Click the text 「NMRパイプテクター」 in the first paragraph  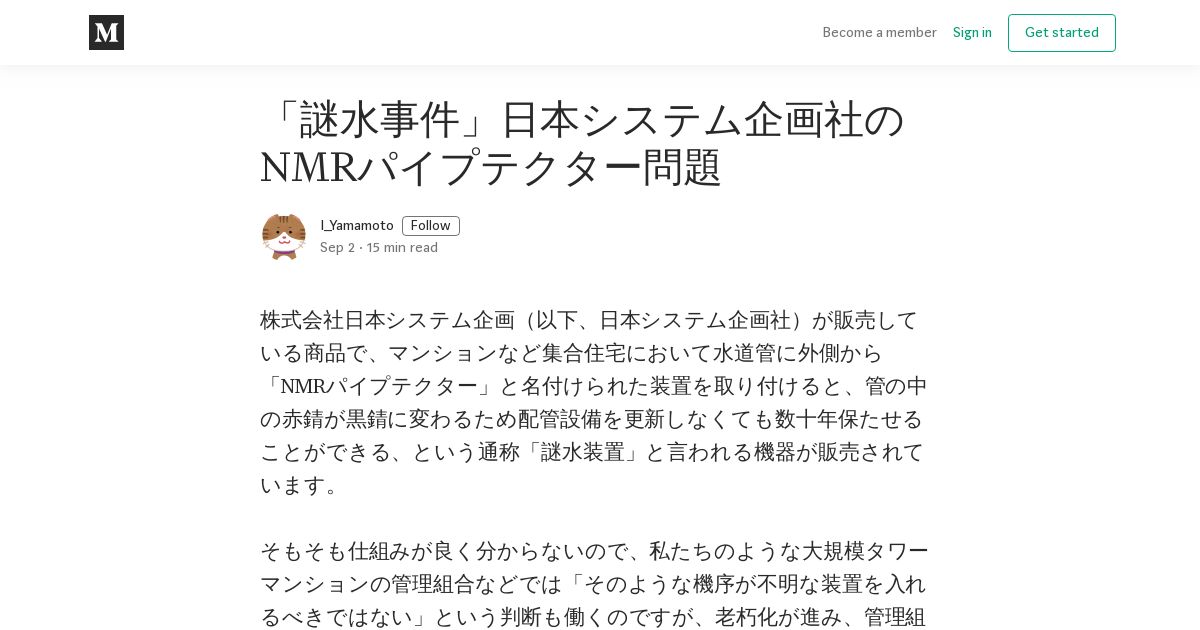379,386
